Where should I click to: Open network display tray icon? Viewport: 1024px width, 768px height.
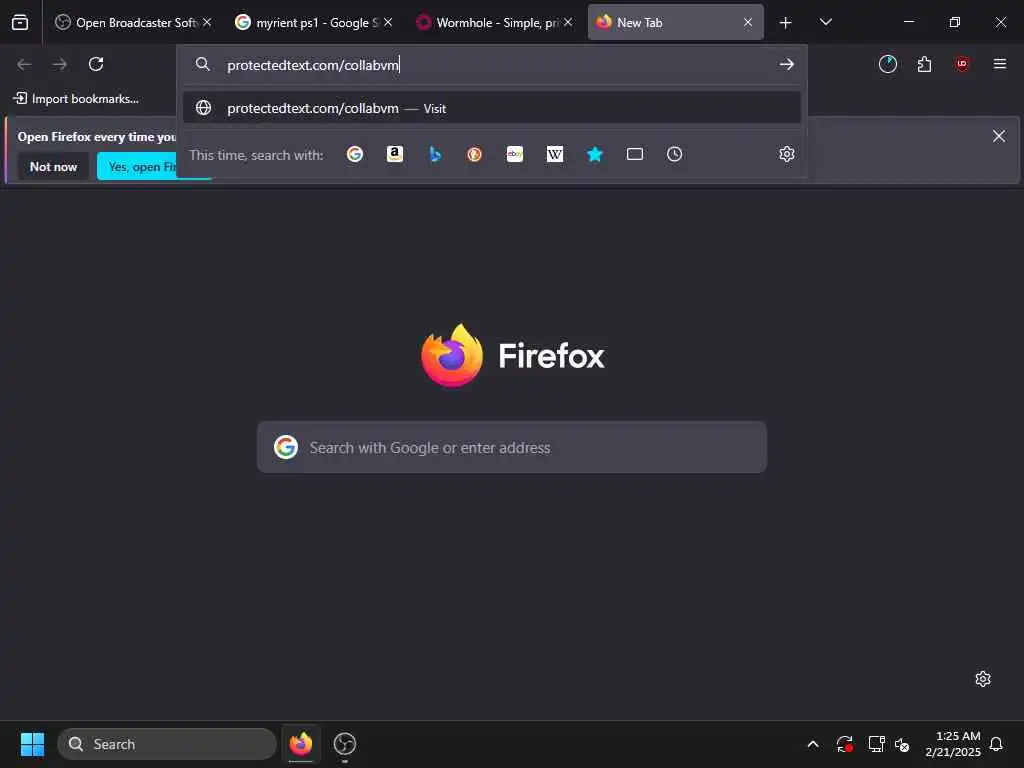pos(876,744)
